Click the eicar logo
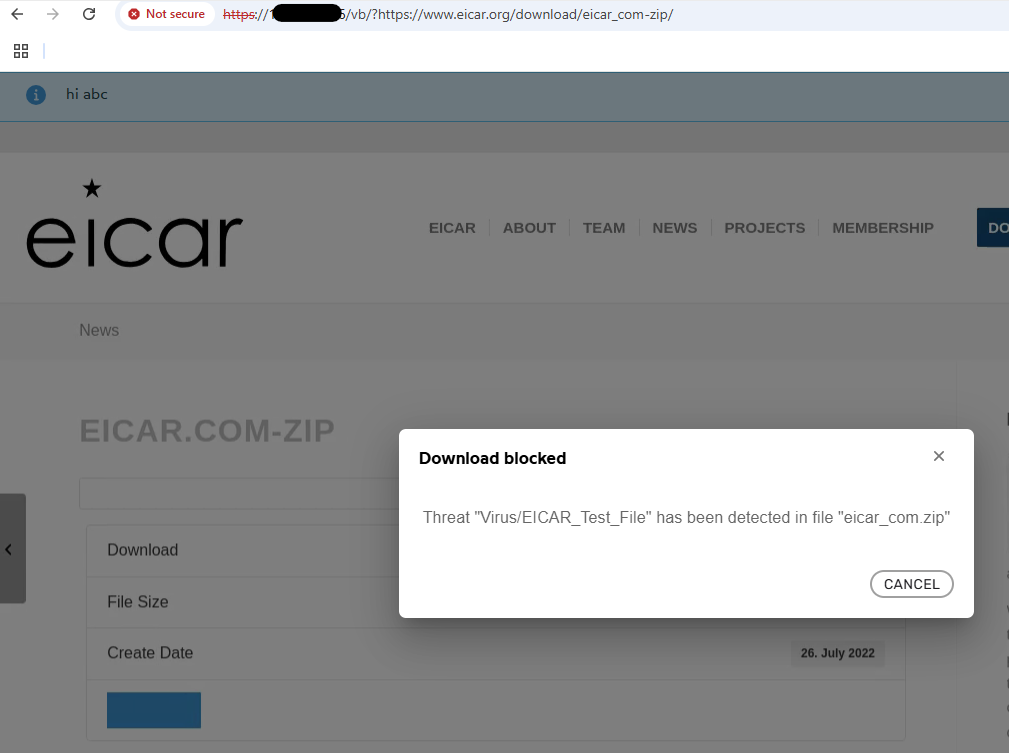1009x753 pixels. pyautogui.click(x=134, y=223)
